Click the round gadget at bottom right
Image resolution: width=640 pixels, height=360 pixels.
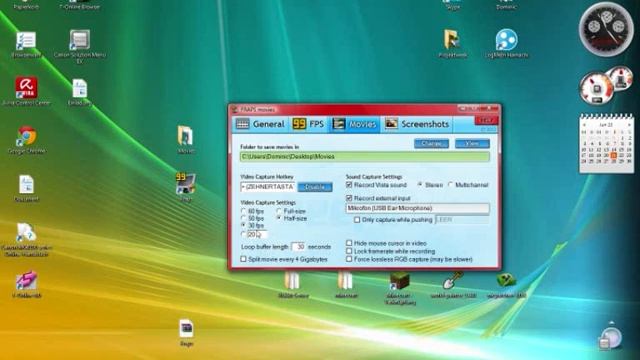[x=611, y=338]
